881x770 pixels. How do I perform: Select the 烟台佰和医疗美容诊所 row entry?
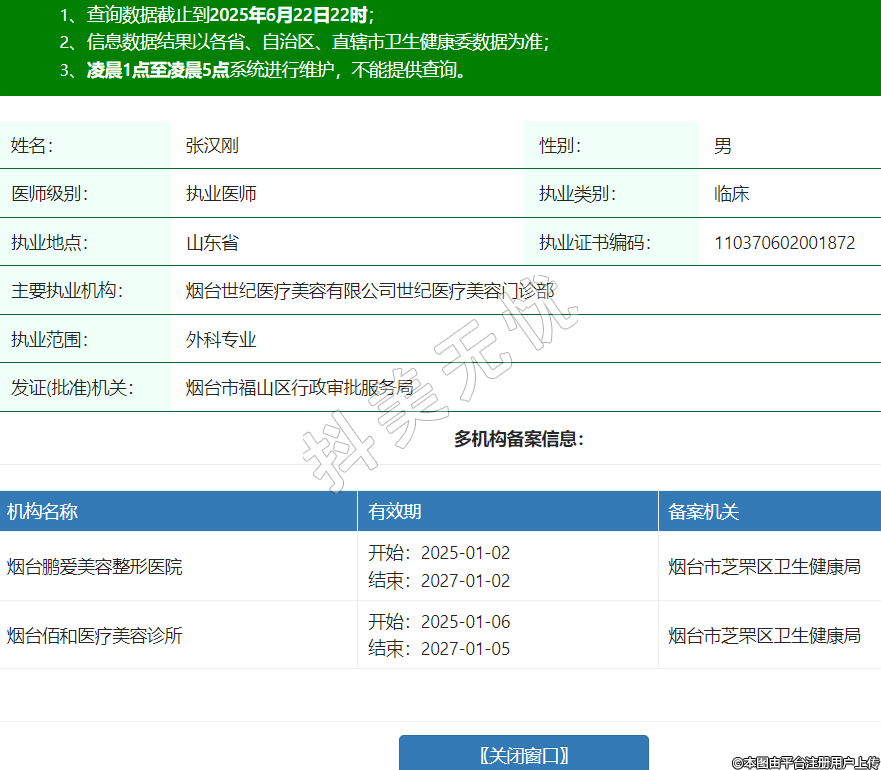(95, 636)
